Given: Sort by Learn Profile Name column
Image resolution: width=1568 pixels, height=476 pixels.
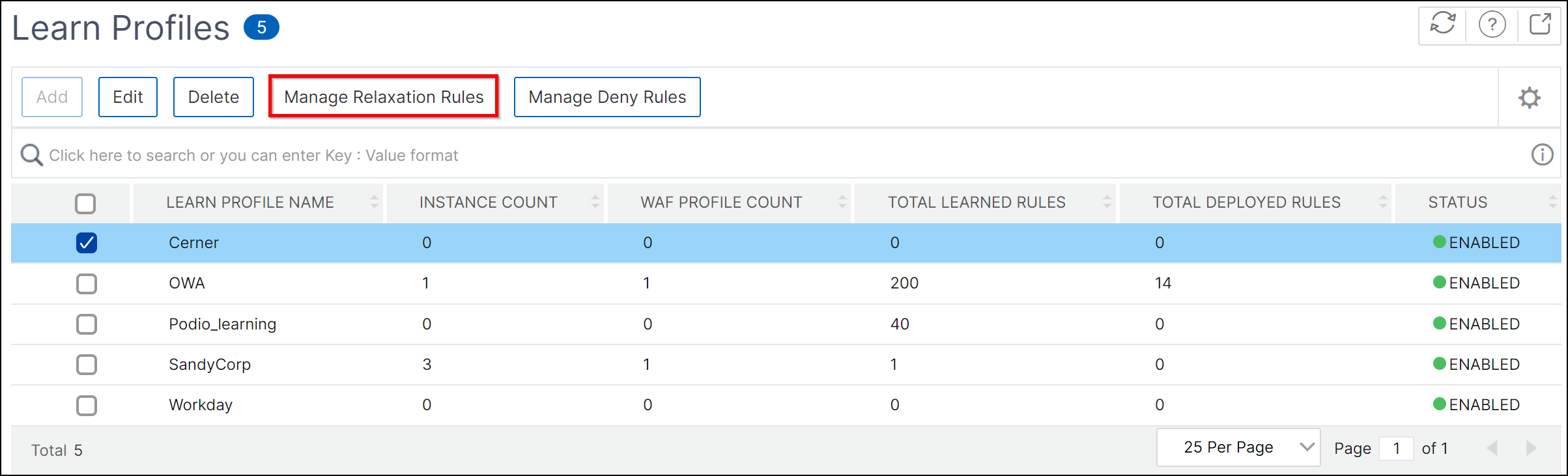Looking at the screenshot, I should click(250, 203).
